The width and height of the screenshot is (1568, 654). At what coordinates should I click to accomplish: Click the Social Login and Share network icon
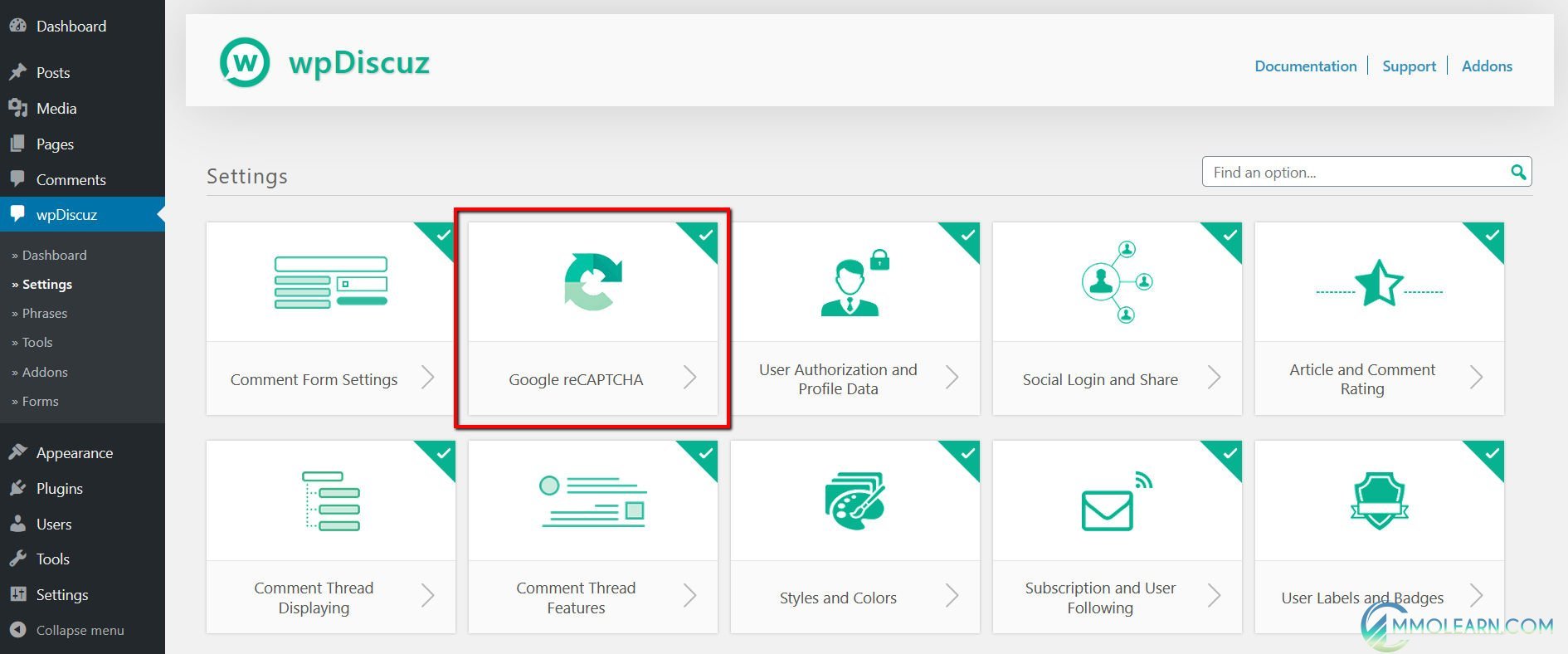pyautogui.click(x=1118, y=282)
